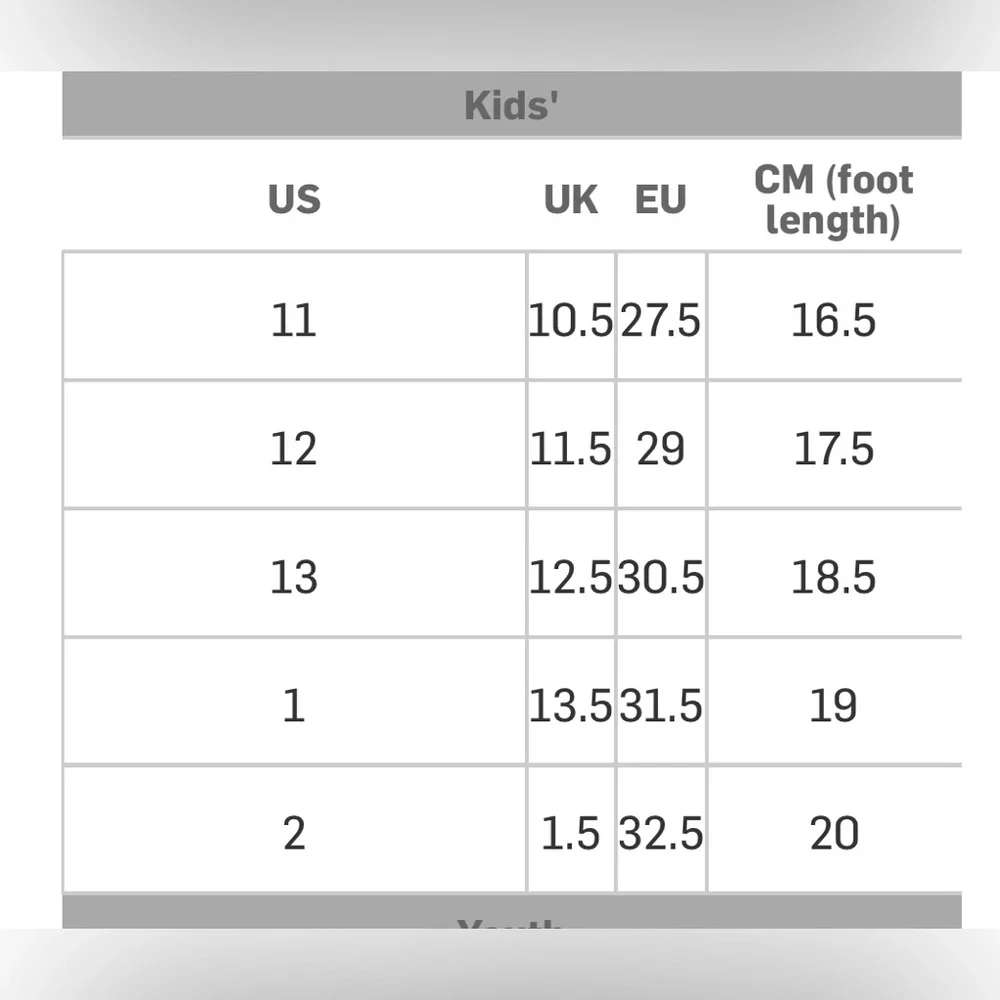Click the EU 27.5 cell
This screenshot has height=1000, width=1000.
coord(661,320)
